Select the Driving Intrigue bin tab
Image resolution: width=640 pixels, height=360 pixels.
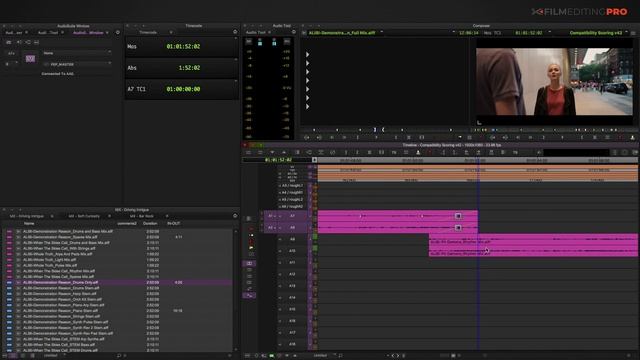point(27,216)
